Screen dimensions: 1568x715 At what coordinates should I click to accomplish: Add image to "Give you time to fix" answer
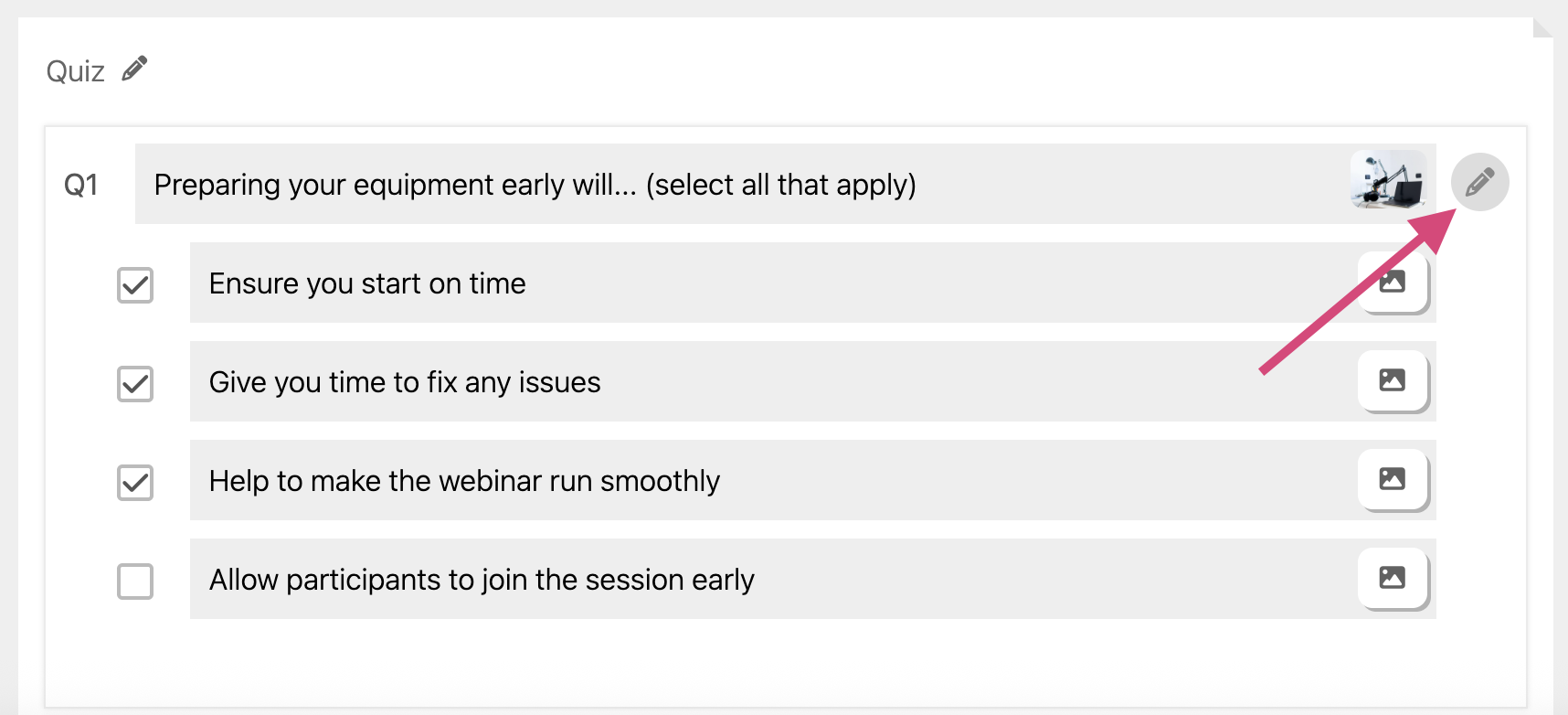[x=1392, y=380]
